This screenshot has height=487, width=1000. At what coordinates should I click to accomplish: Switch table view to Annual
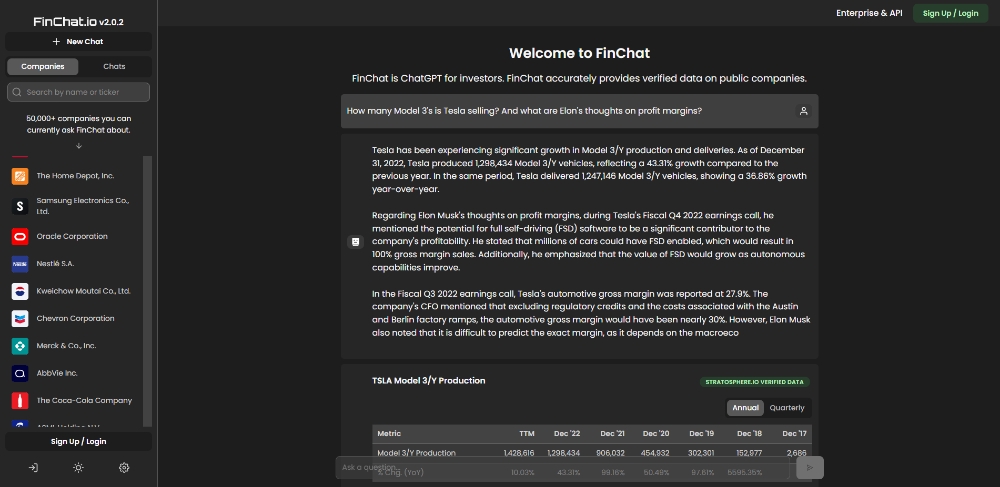click(x=746, y=408)
